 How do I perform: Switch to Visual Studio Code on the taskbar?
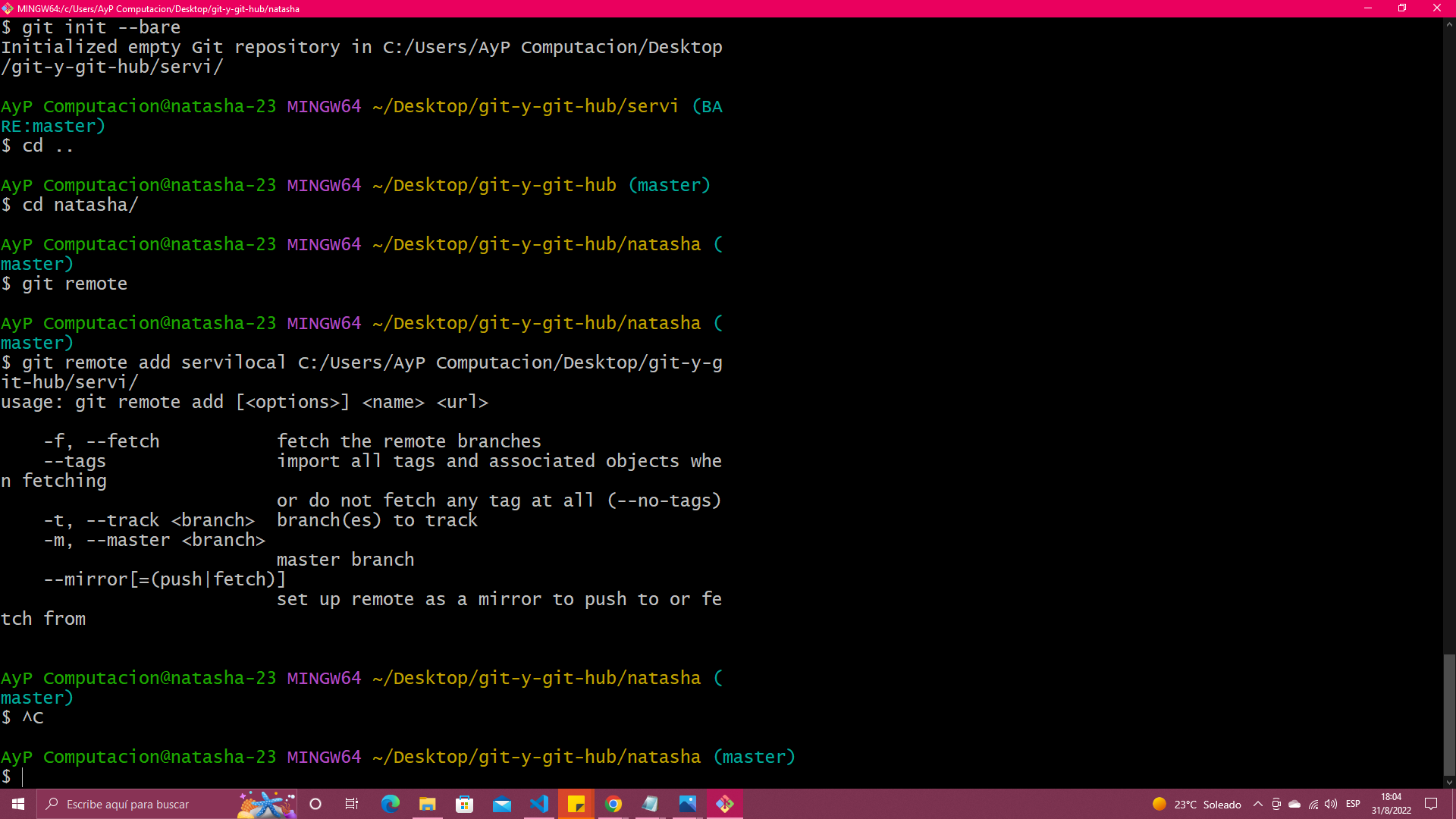pos(538,804)
